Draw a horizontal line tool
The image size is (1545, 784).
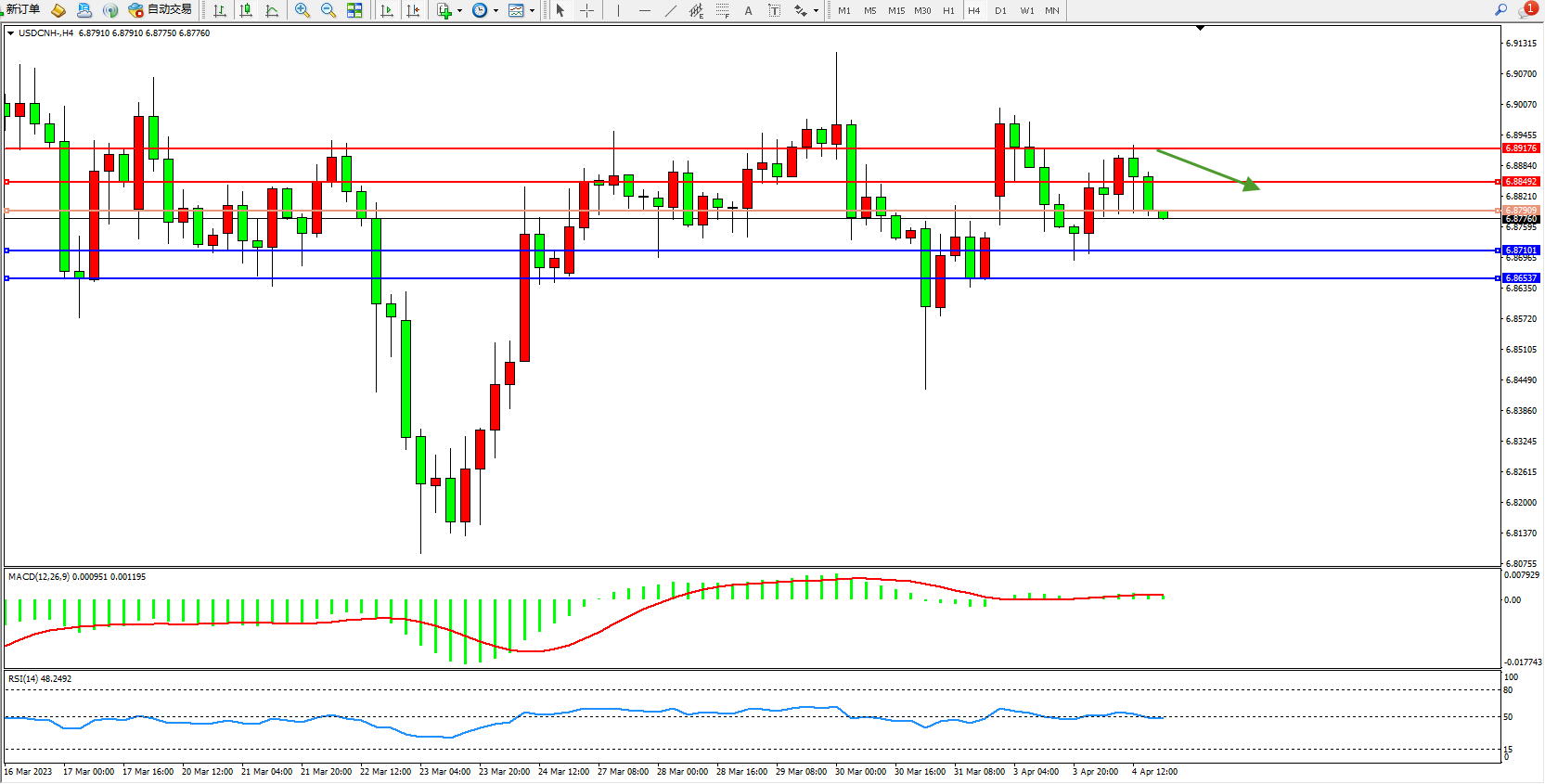tap(645, 10)
